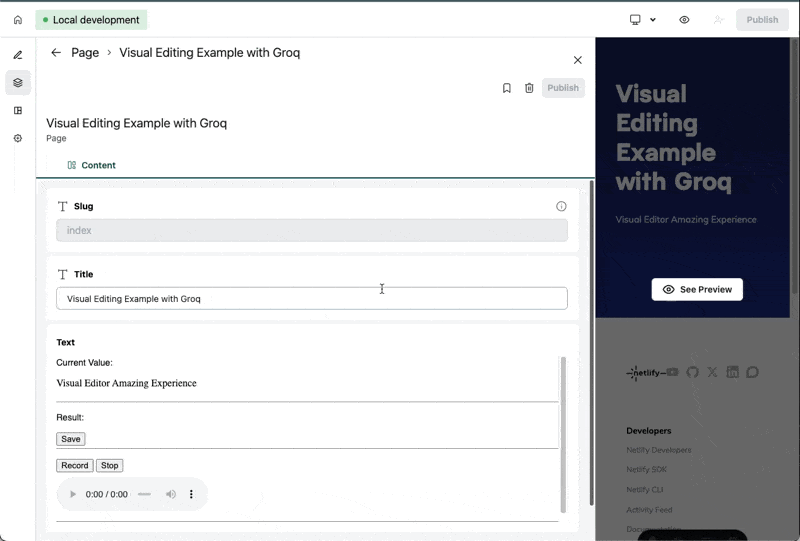This screenshot has width=800, height=541.
Task: Click the disabled Slug input field
Action: pyautogui.click(x=312, y=231)
